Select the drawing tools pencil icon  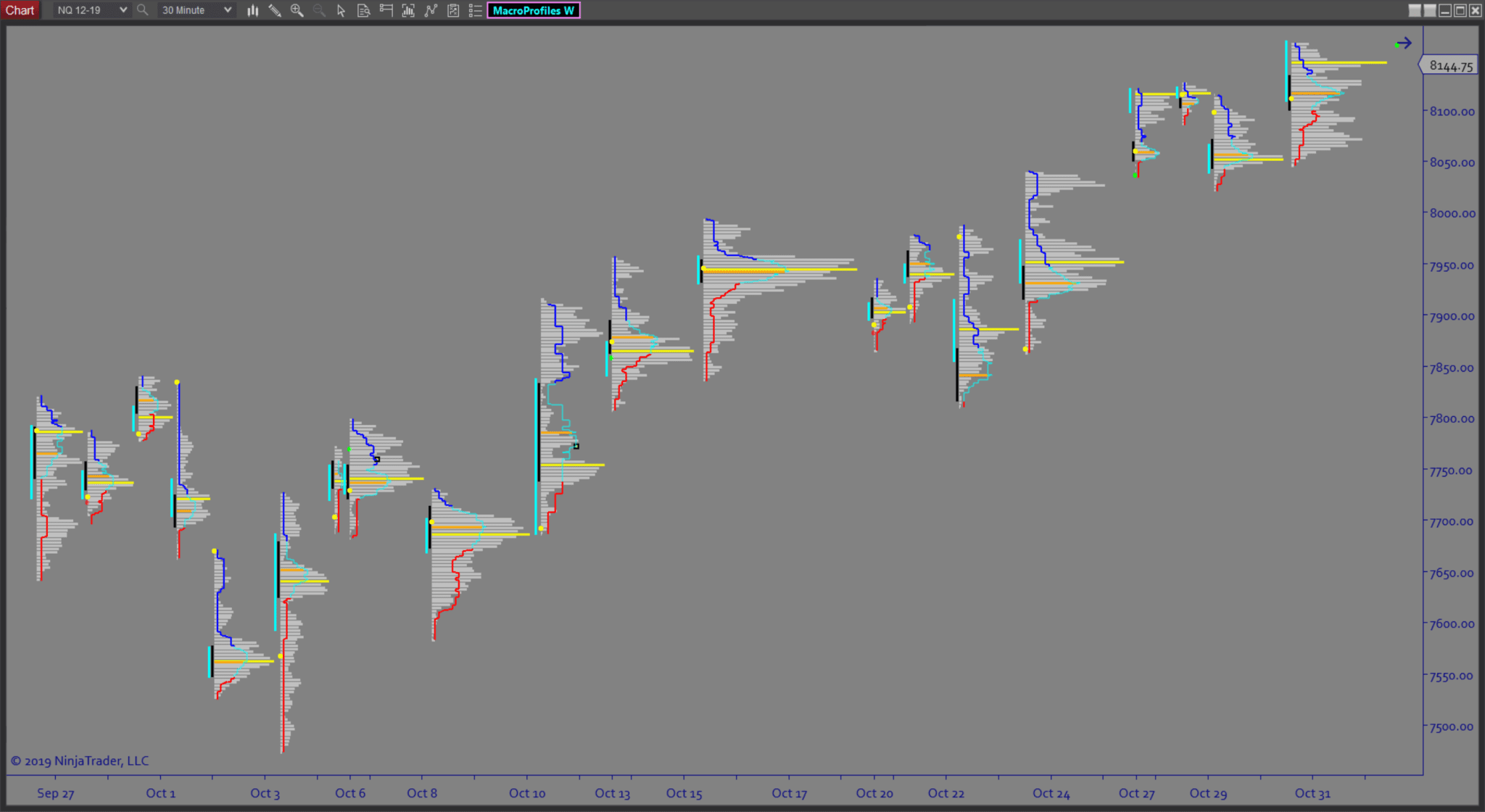click(275, 10)
